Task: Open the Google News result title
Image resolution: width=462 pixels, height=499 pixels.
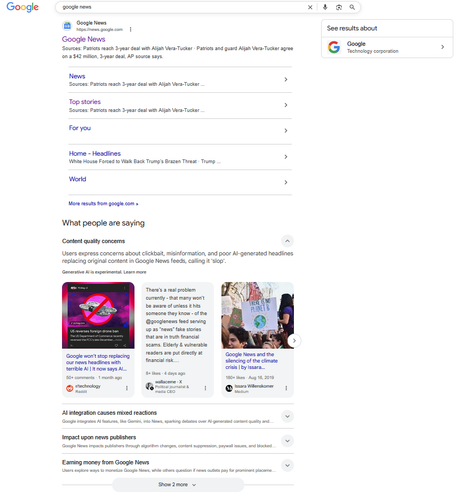Action: tap(84, 39)
